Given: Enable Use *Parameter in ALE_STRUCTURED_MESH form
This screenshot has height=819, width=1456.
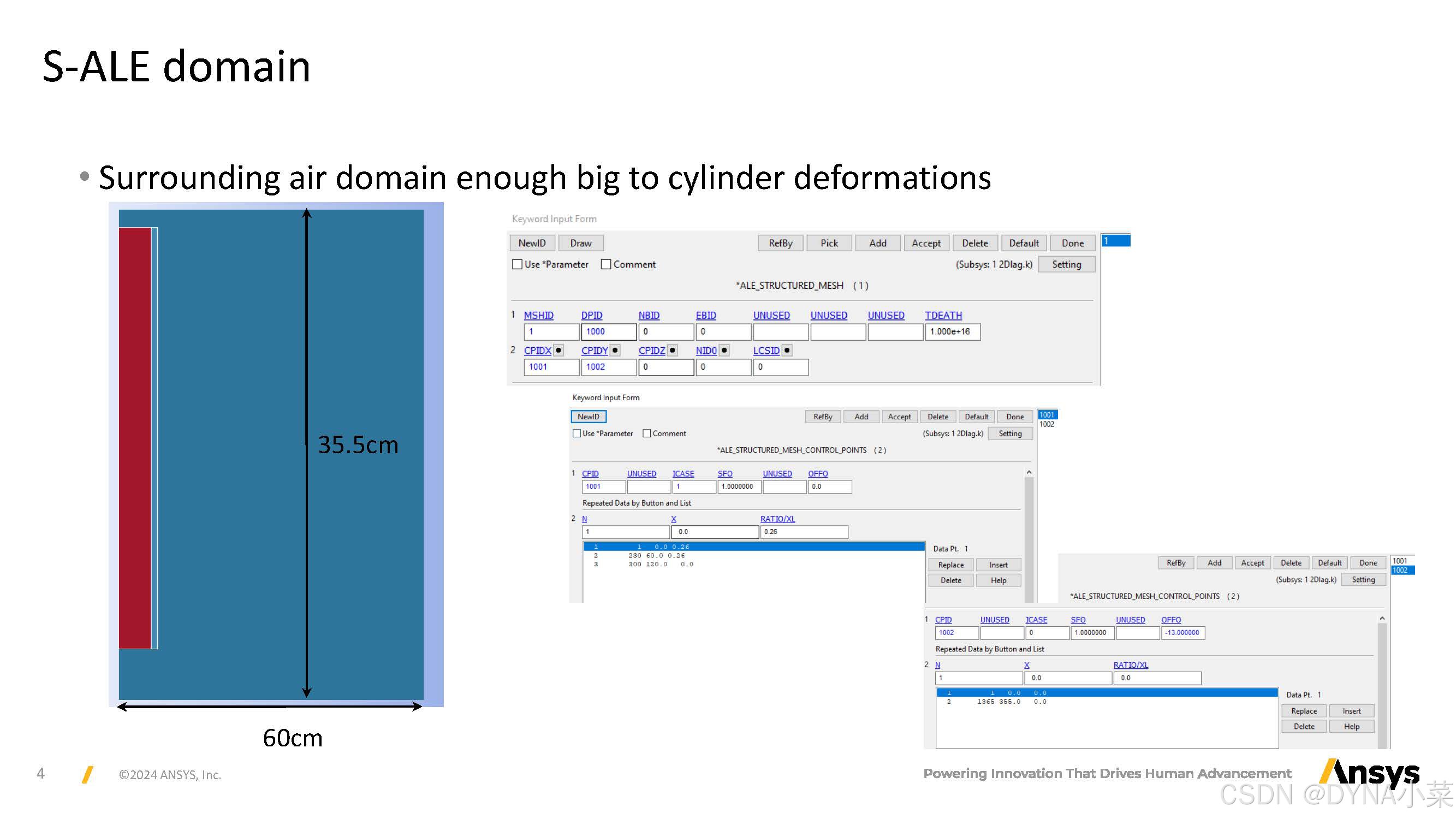Looking at the screenshot, I should pos(517,264).
